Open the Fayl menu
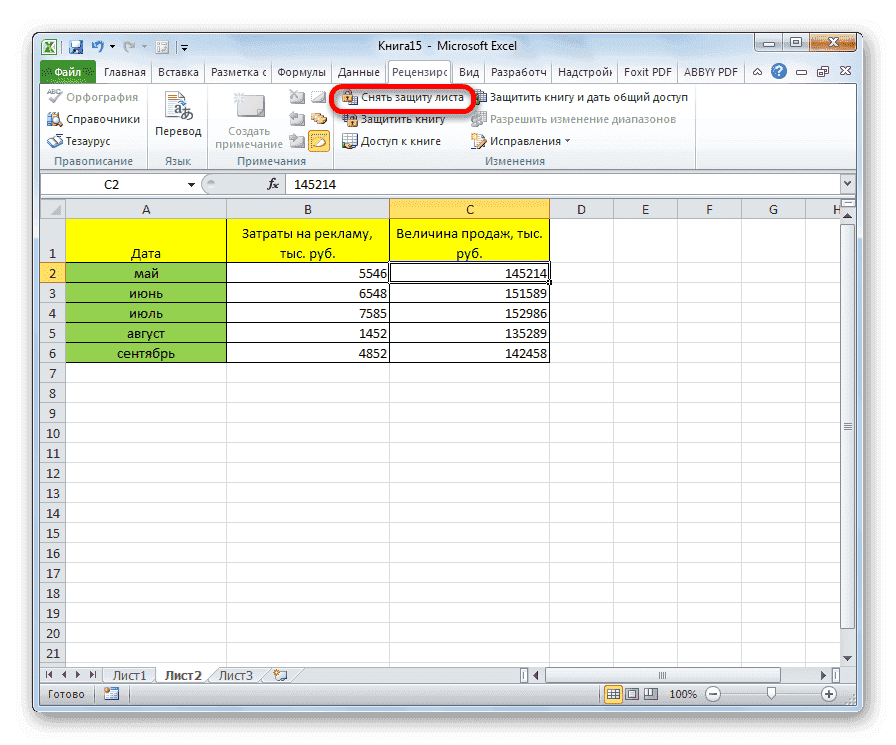Image resolution: width=896 pixels, height=745 pixels. (x=66, y=71)
